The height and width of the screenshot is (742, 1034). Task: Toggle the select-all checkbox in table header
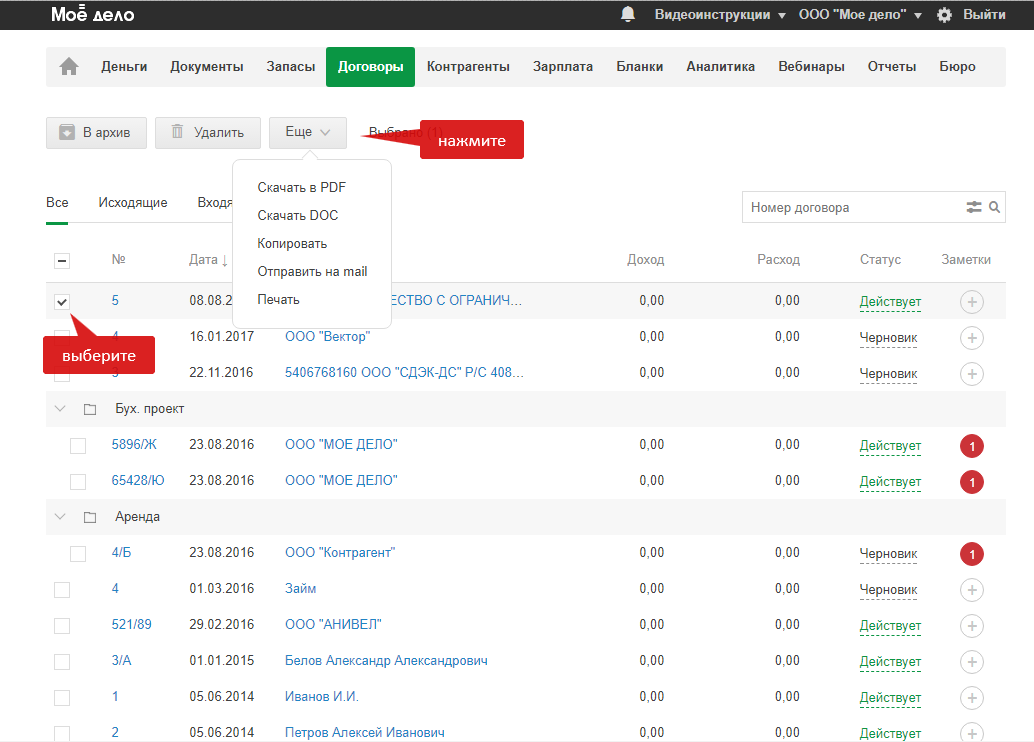(62, 260)
